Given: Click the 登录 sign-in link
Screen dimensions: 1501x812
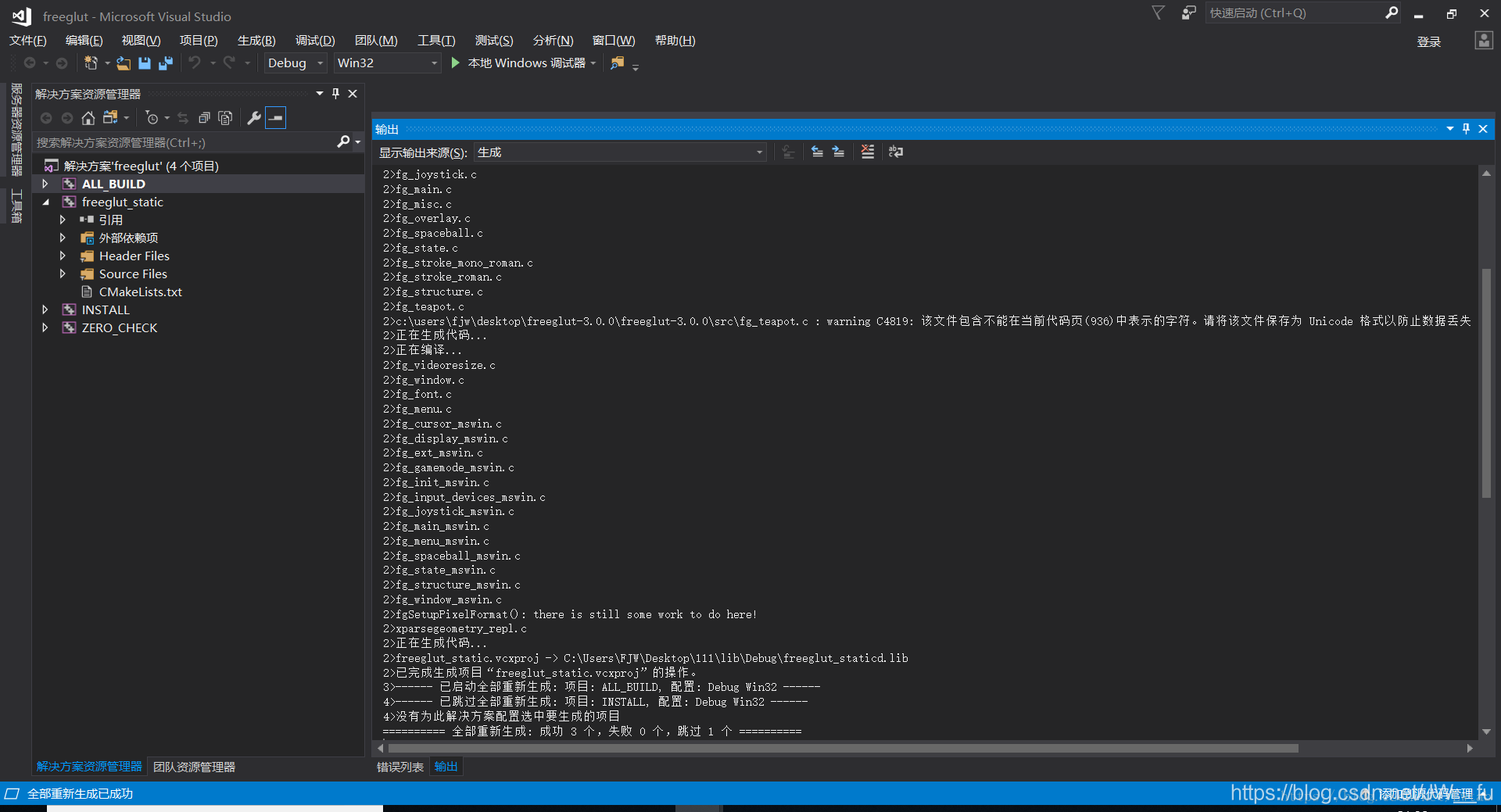Looking at the screenshot, I should click(x=1428, y=41).
